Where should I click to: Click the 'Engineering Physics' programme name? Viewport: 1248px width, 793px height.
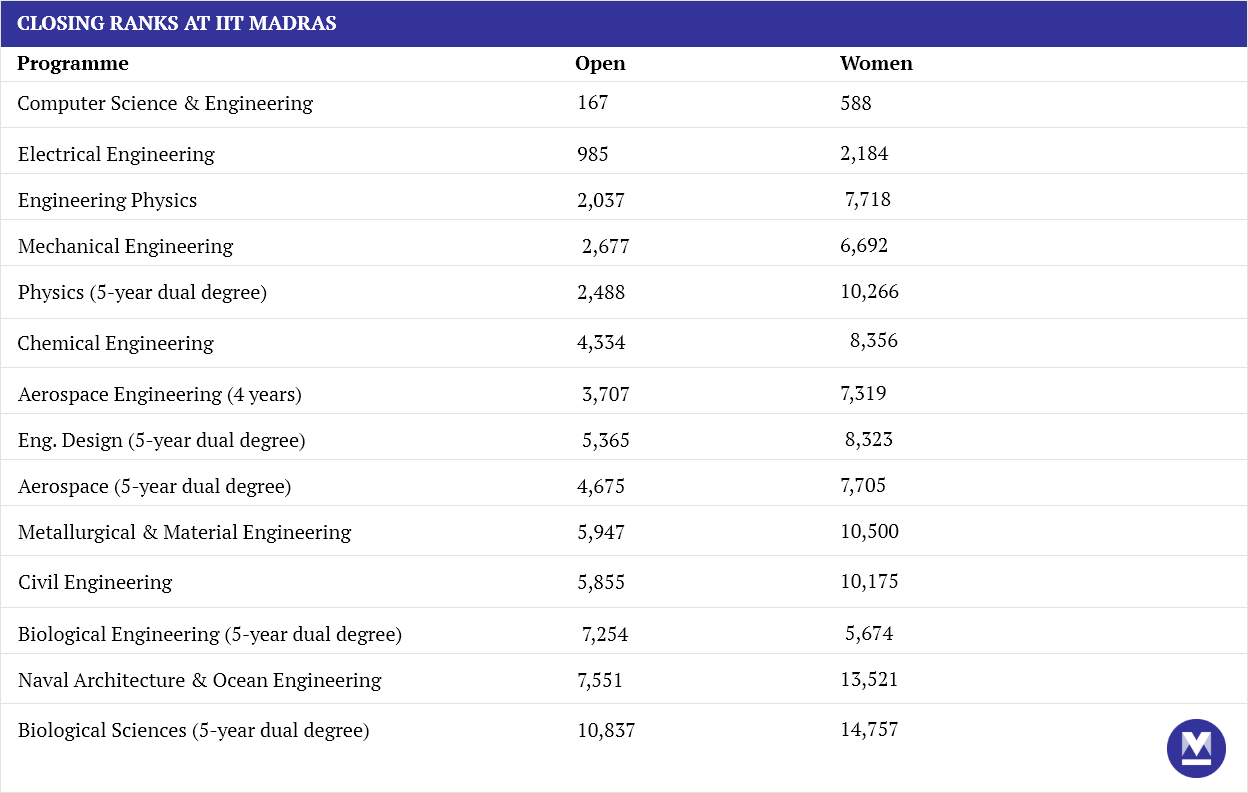pos(107,200)
